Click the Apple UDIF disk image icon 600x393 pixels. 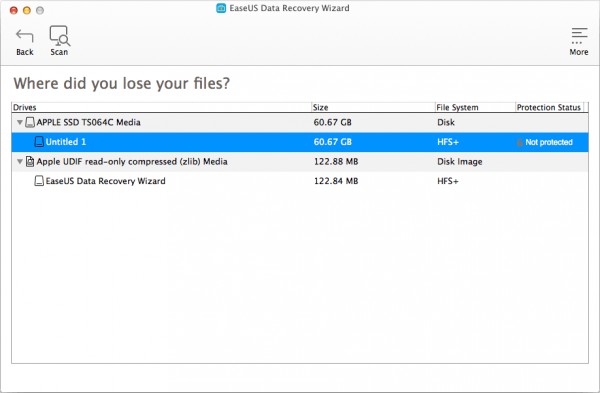(30, 161)
